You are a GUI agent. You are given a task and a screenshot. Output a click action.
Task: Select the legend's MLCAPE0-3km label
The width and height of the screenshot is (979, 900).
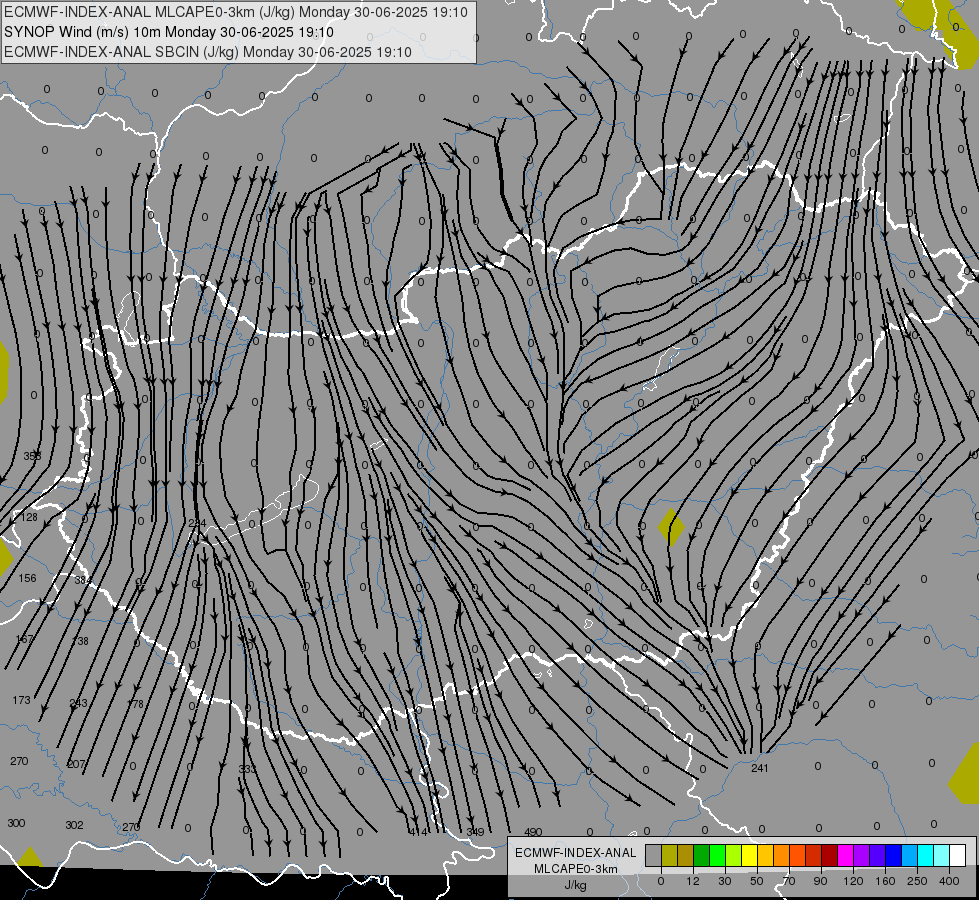[576, 869]
